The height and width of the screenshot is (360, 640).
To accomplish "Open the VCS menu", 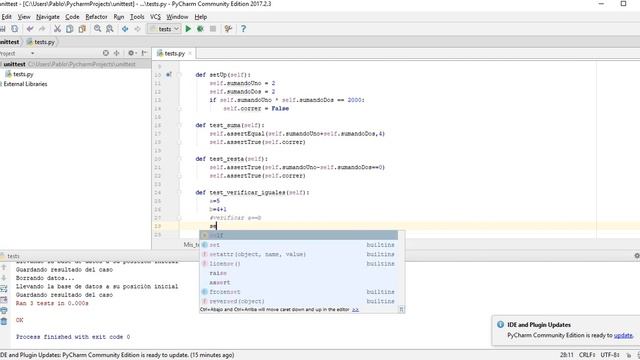I will (x=155, y=17).
